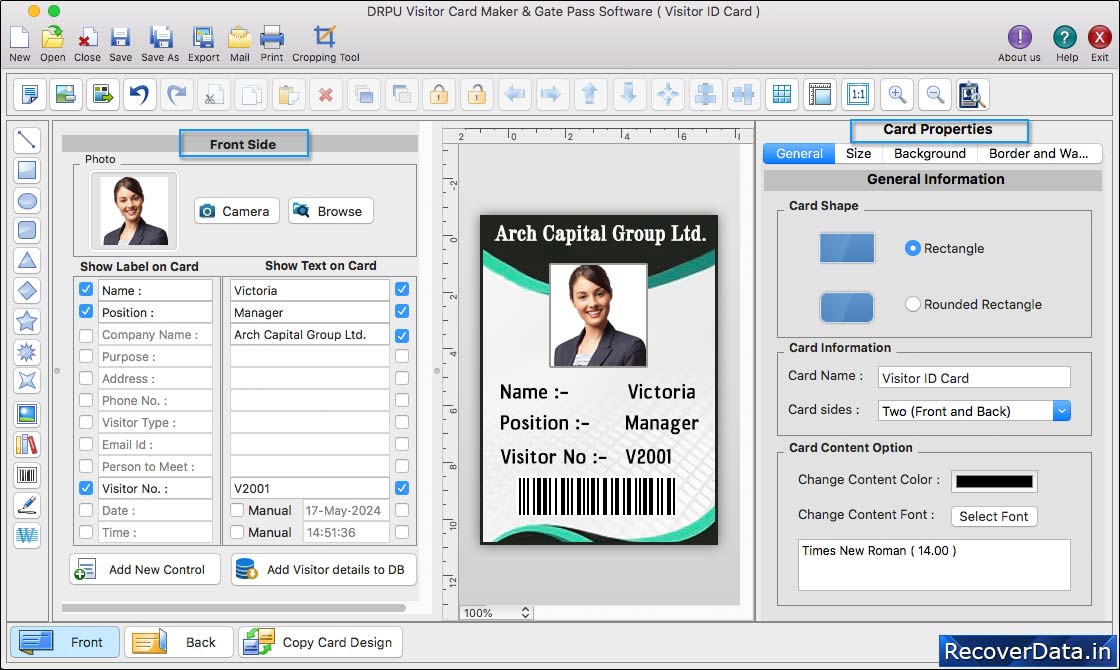
Task: Click Add Visitor details to DB
Action: pyautogui.click(x=324, y=569)
